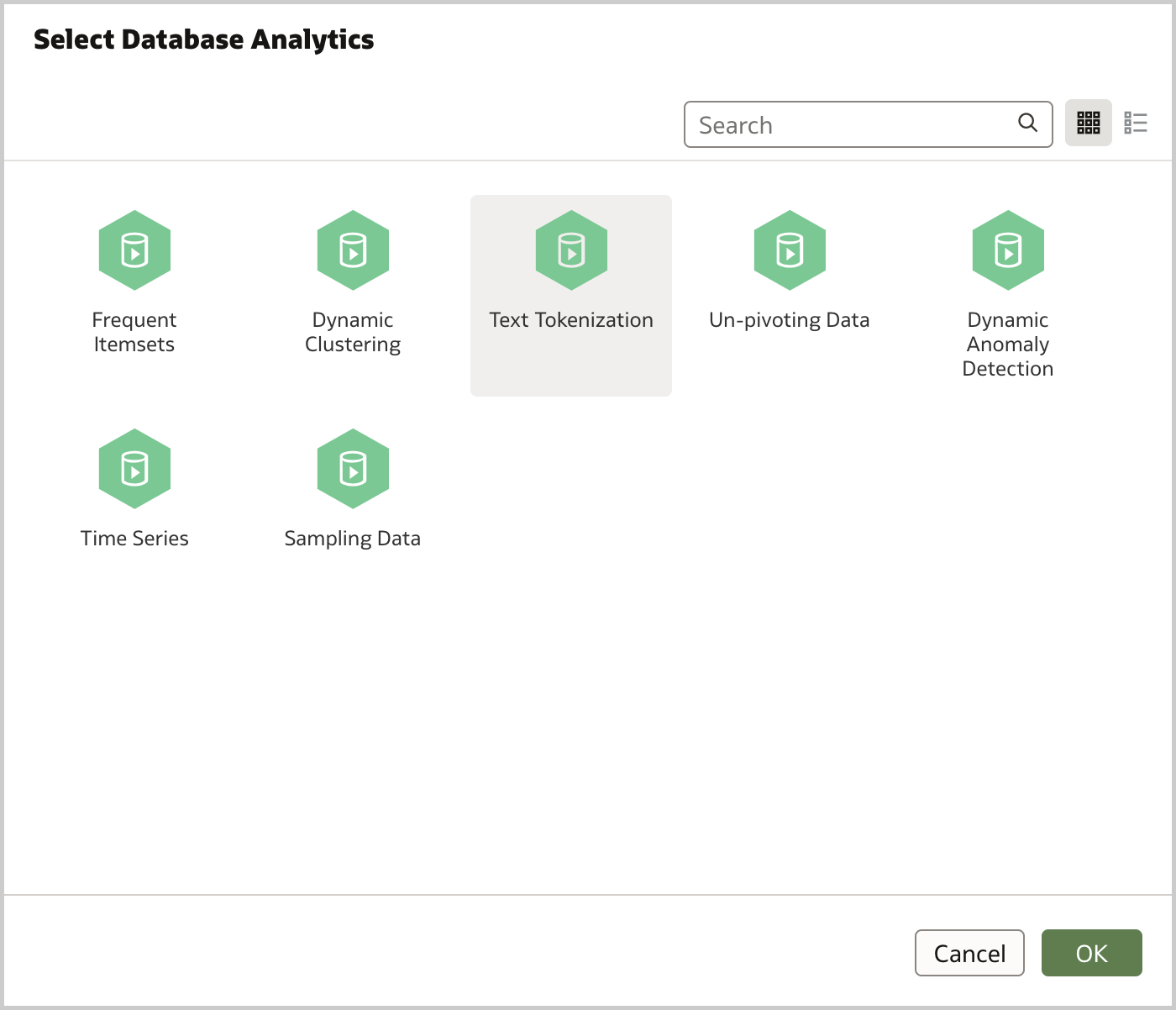Image resolution: width=1176 pixels, height=1010 pixels.
Task: Select the Un-pivoting Data analytics icon
Action: pos(789,250)
